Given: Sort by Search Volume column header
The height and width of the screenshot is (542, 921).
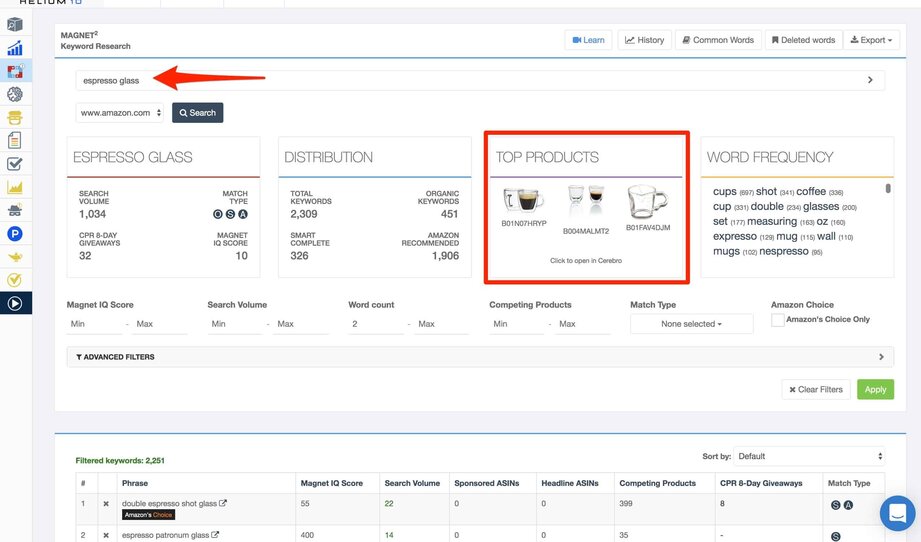Looking at the screenshot, I should click(412, 483).
